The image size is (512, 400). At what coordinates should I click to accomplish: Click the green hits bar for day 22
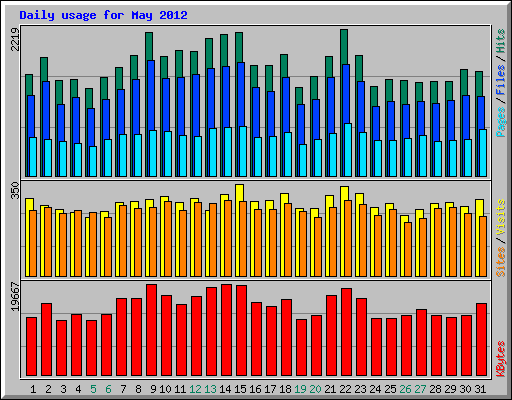coord(344,47)
